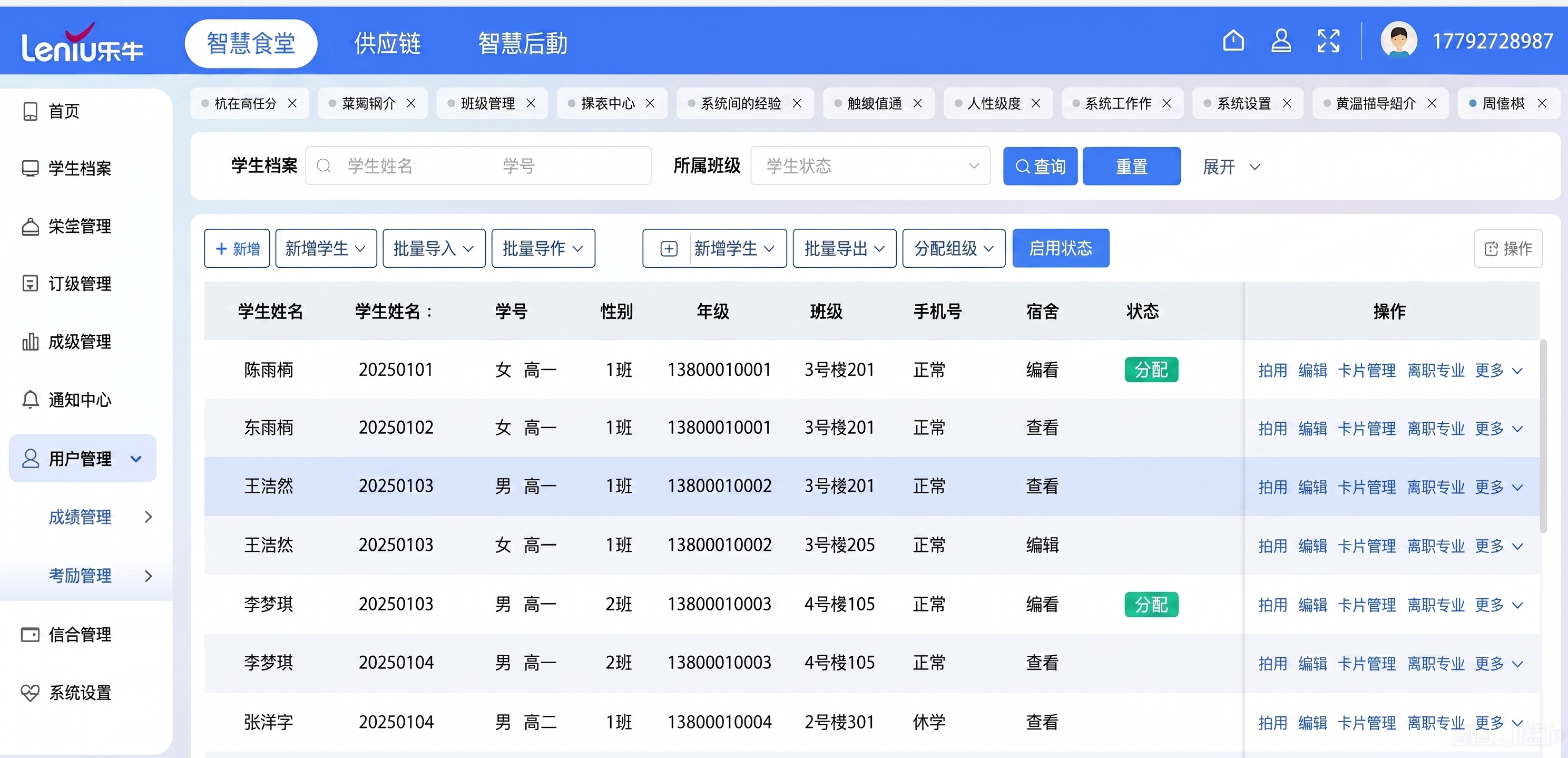The height and width of the screenshot is (758, 1568).
Task: Close the 系统间的经验 tab
Action: pyautogui.click(x=797, y=103)
